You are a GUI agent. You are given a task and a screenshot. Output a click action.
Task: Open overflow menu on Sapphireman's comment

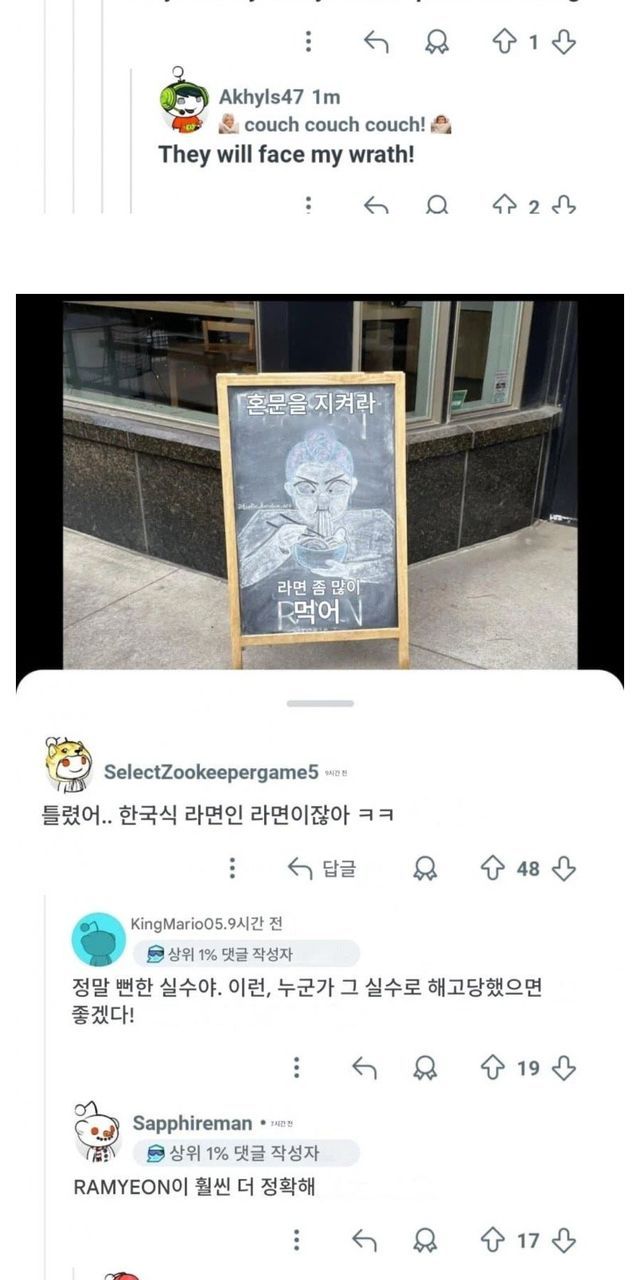click(x=296, y=1241)
